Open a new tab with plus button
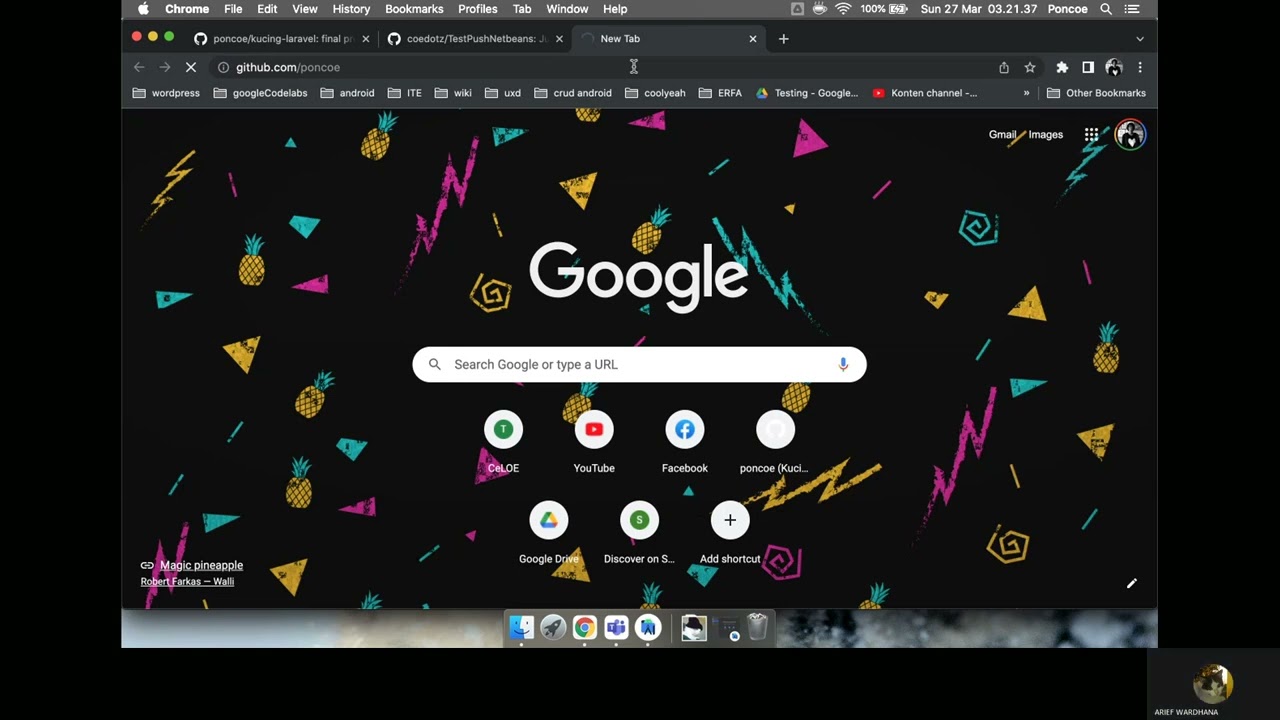The height and width of the screenshot is (720, 1280). 783,39
